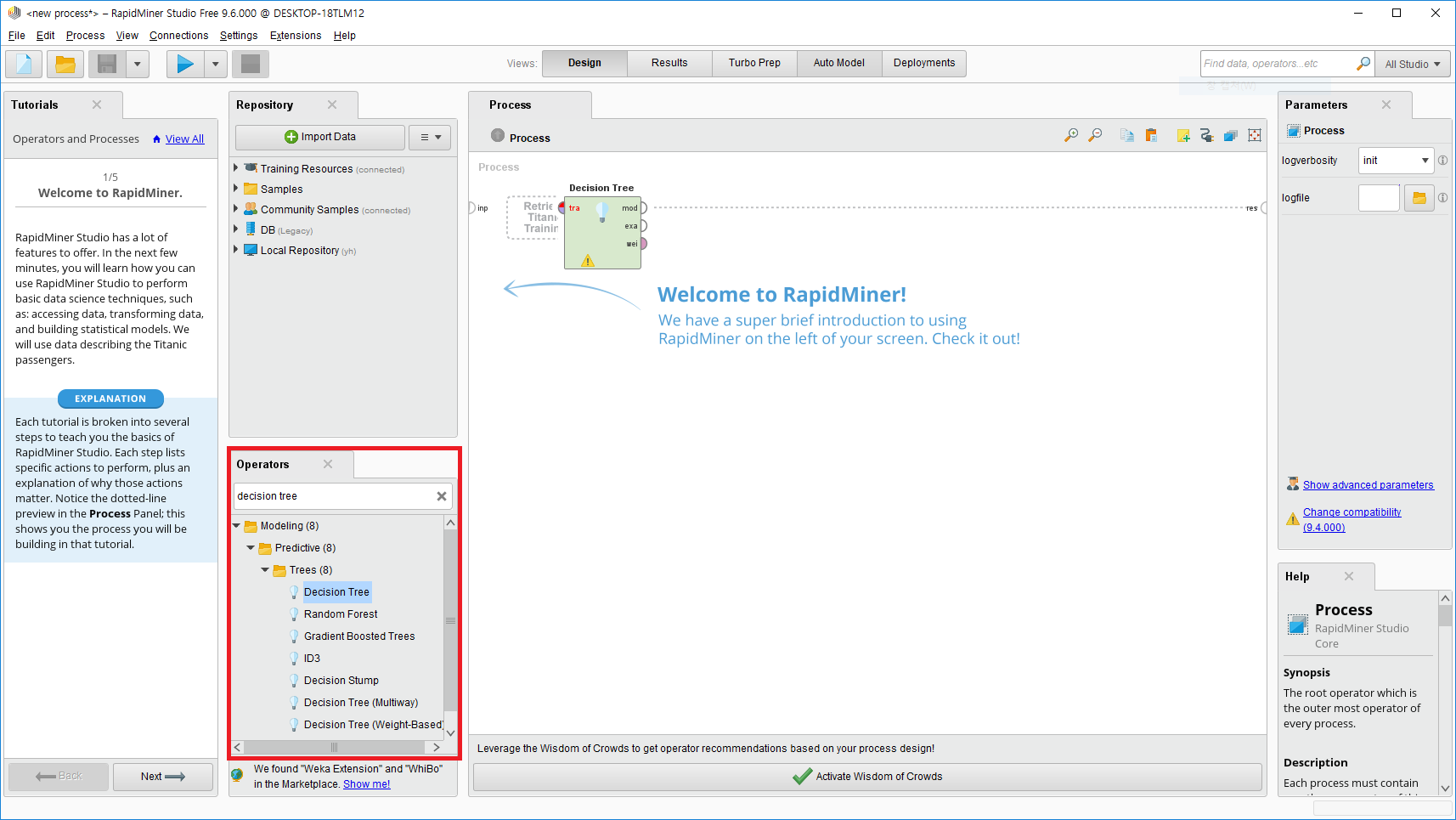Image resolution: width=1456 pixels, height=820 pixels.
Task: Switch to the Results view
Action: point(669,63)
